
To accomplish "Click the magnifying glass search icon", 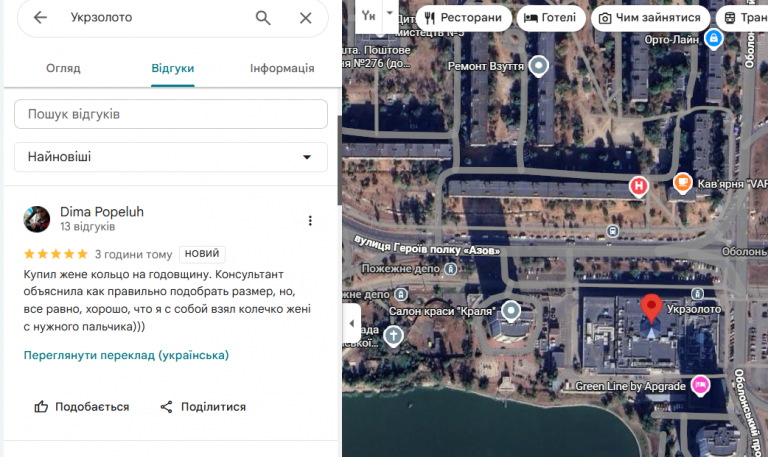I will pos(263,18).
